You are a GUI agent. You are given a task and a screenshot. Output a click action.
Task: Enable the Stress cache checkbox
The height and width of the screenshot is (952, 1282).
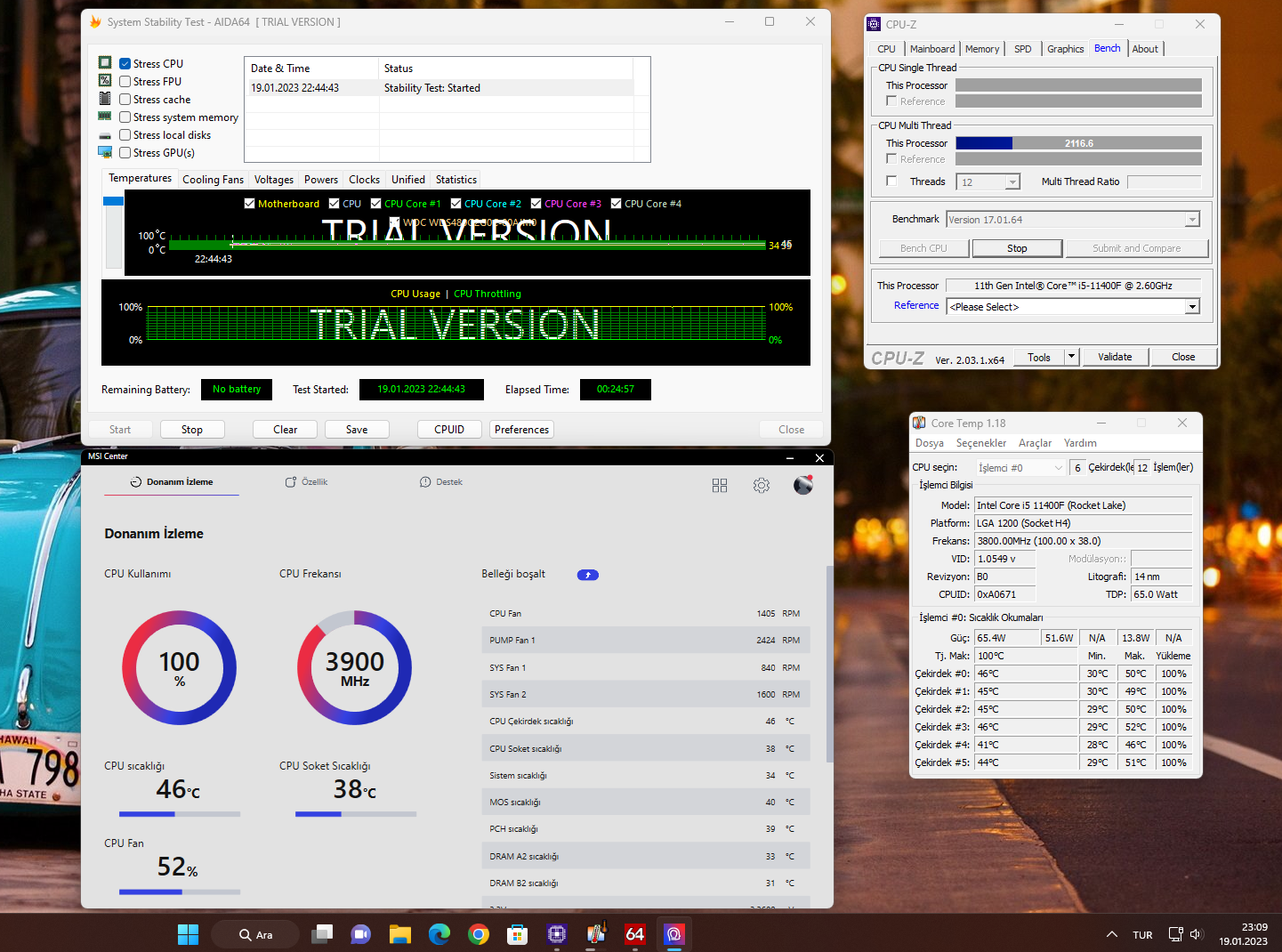click(125, 100)
